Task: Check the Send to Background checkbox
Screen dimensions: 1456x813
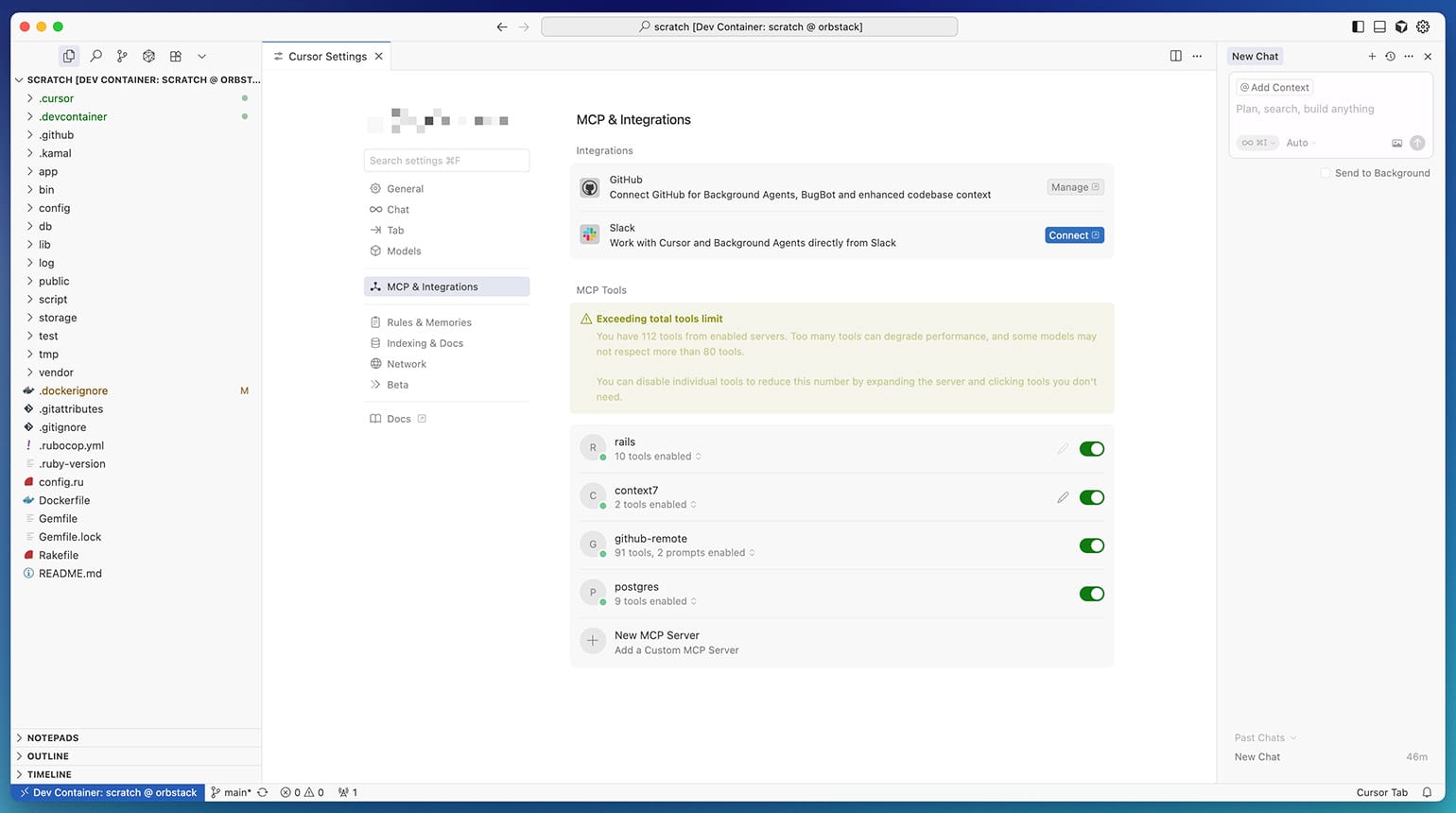Action: 1326,173
